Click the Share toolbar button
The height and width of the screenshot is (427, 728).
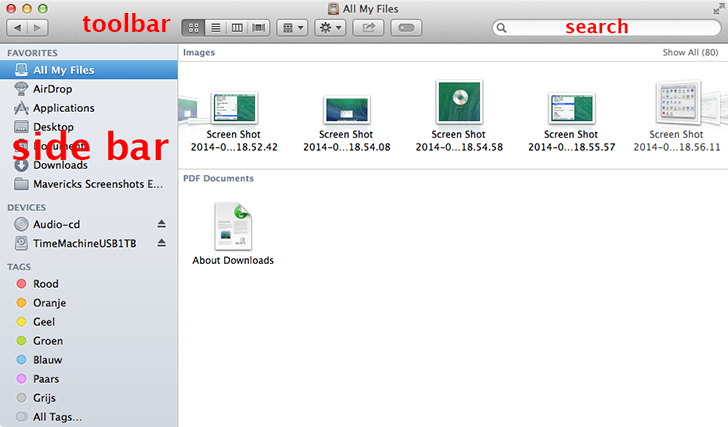pos(368,28)
